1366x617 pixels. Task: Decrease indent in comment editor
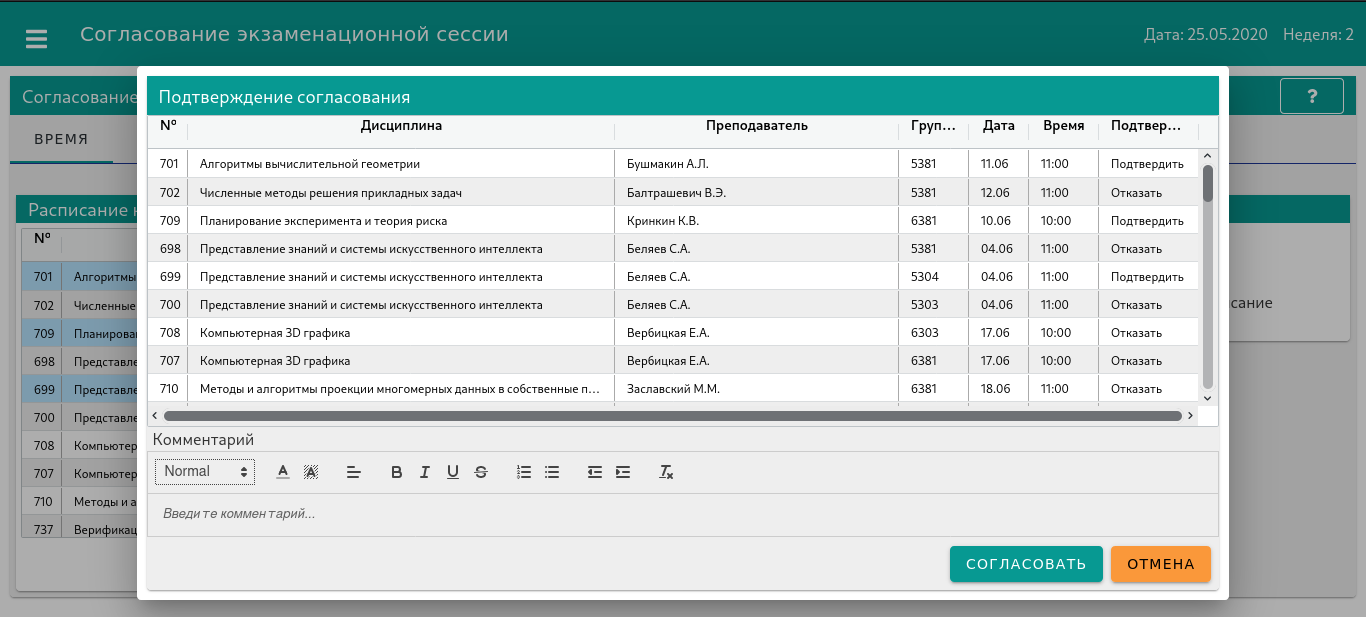(x=595, y=472)
